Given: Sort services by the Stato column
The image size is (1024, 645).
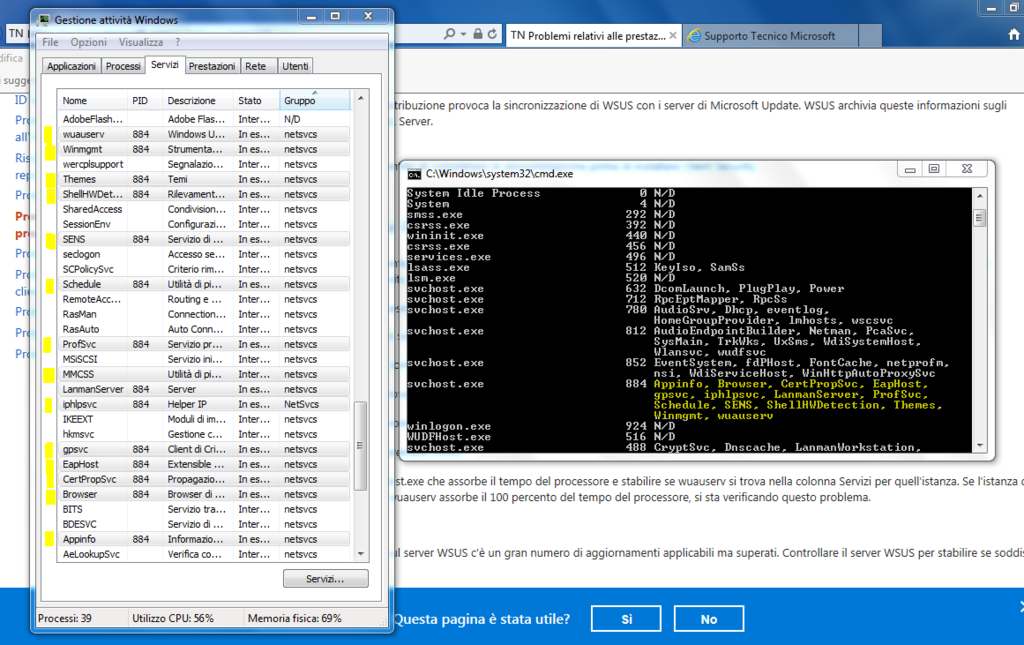Looking at the screenshot, I should tap(256, 101).
